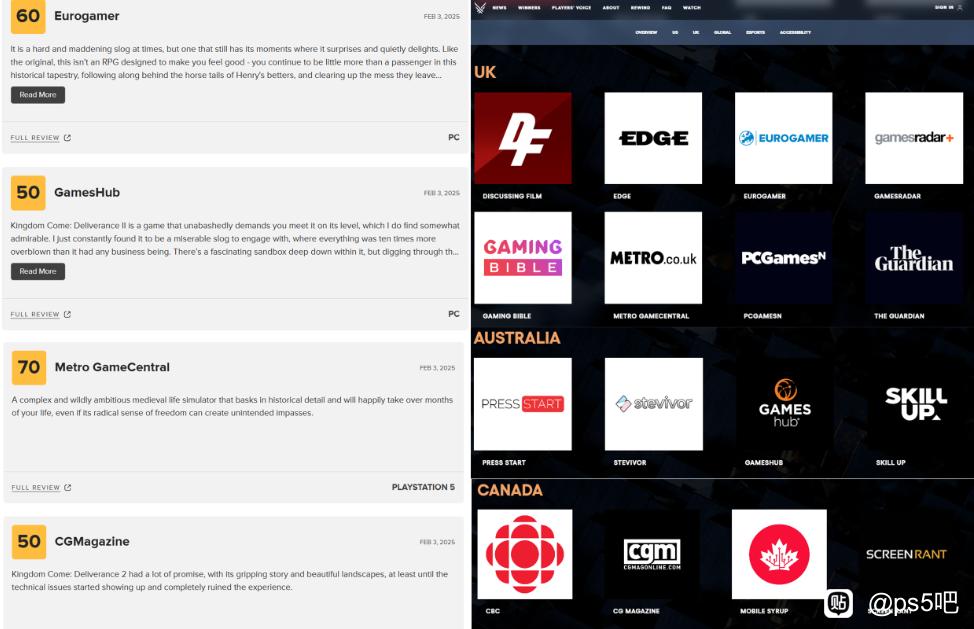
Task: Click the Metro GameCentral 70 score badge
Action: click(x=29, y=368)
